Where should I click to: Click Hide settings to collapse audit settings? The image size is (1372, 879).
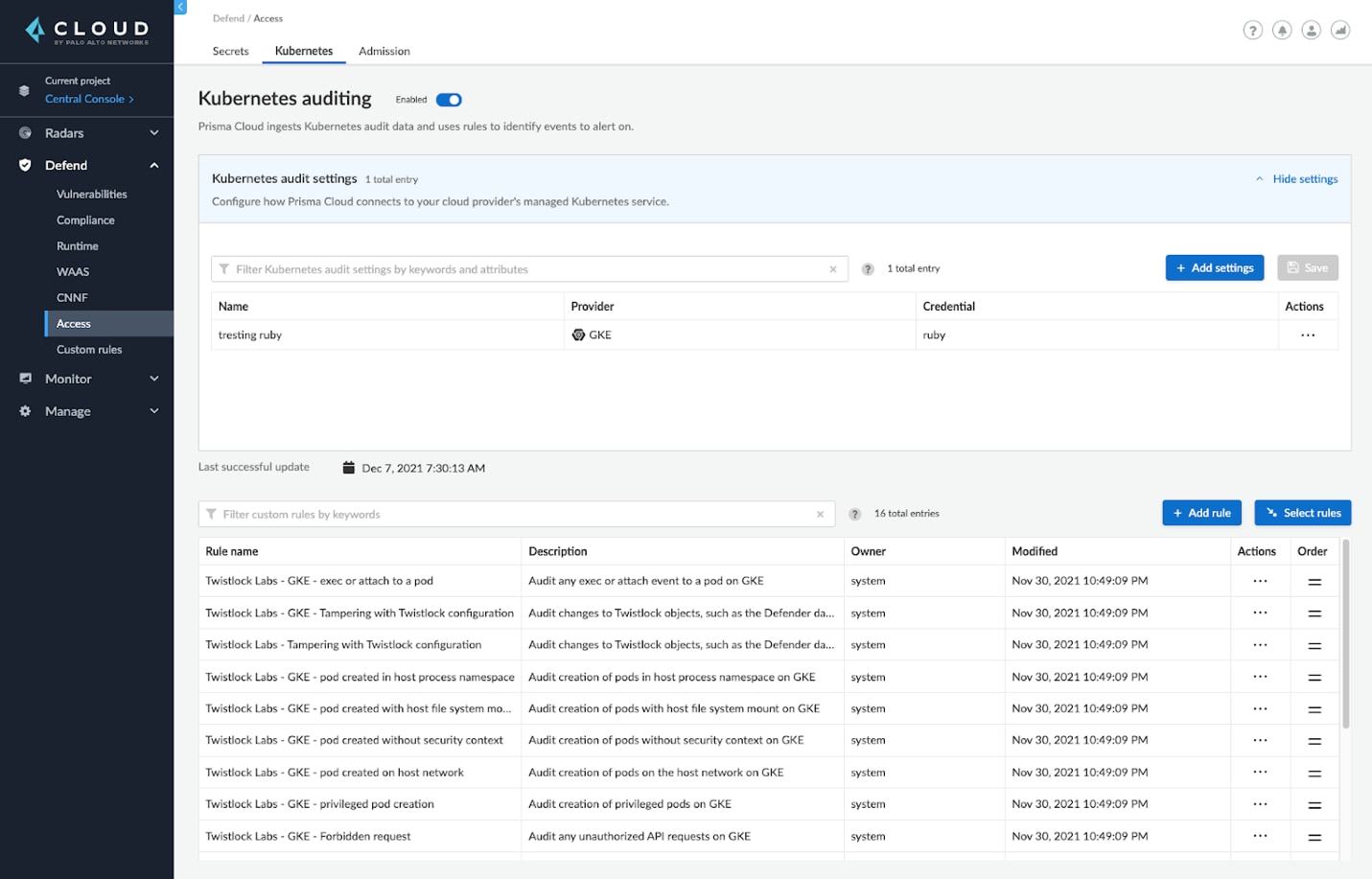click(x=1296, y=179)
